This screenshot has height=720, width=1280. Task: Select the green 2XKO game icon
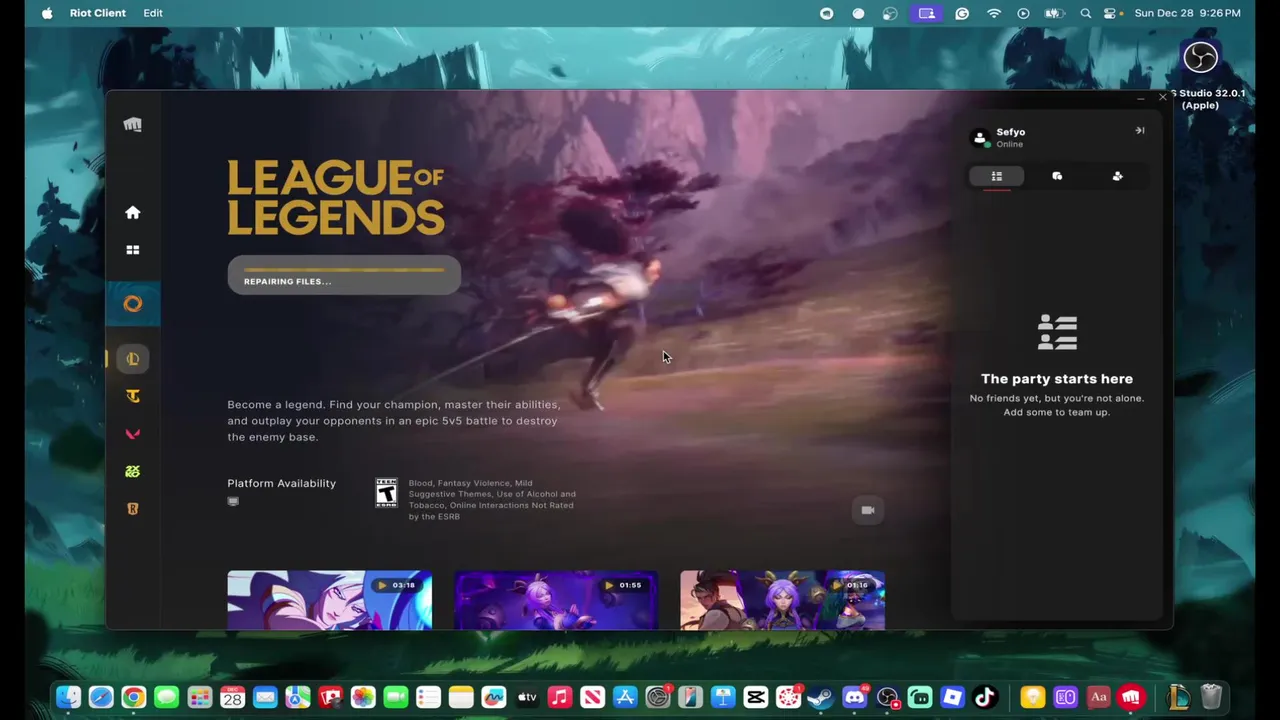(x=132, y=471)
